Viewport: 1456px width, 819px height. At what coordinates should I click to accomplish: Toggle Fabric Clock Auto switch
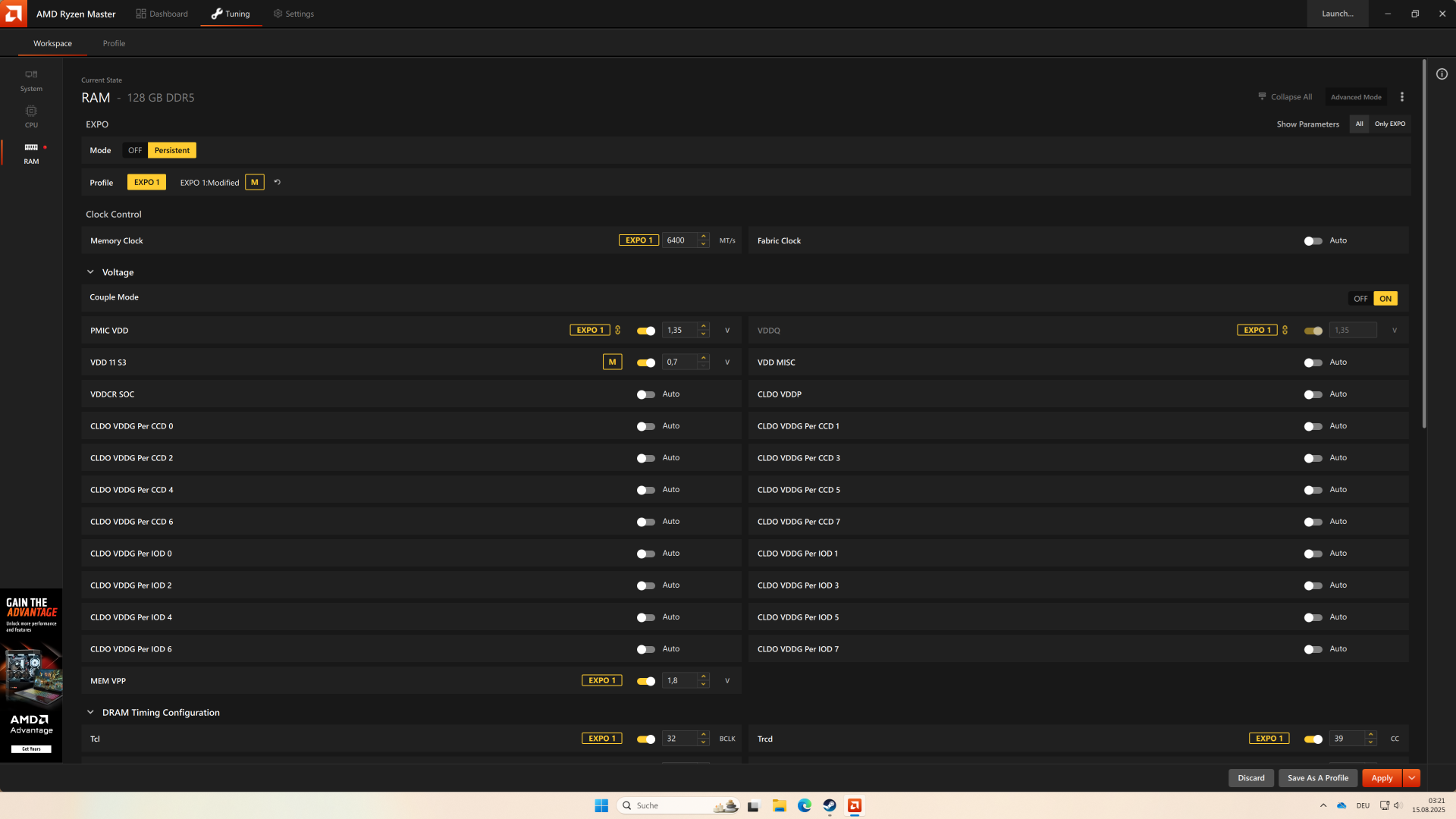pyautogui.click(x=1313, y=241)
